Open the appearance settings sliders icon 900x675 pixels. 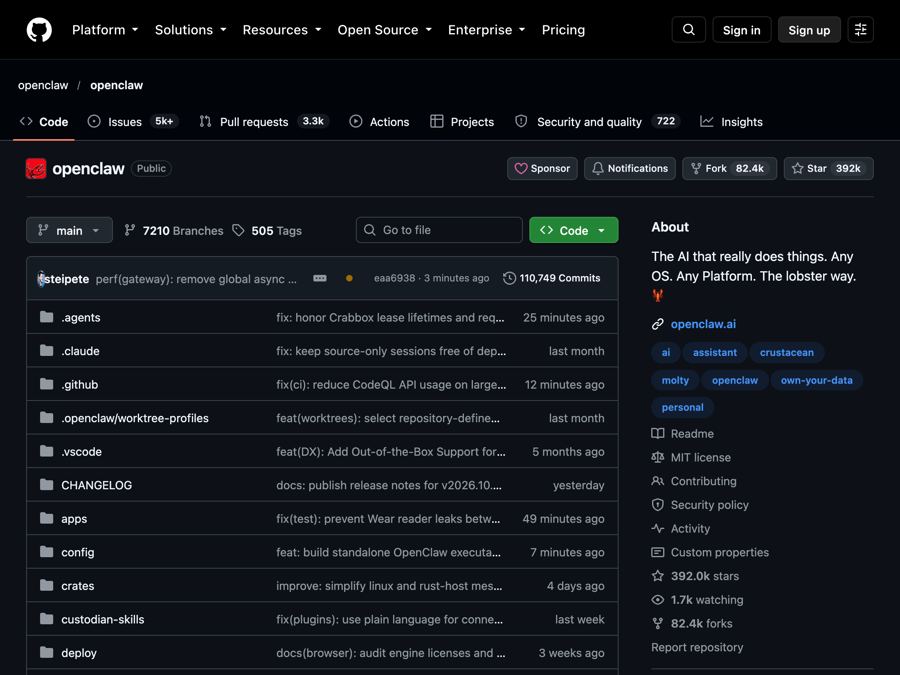pyautogui.click(x=860, y=30)
